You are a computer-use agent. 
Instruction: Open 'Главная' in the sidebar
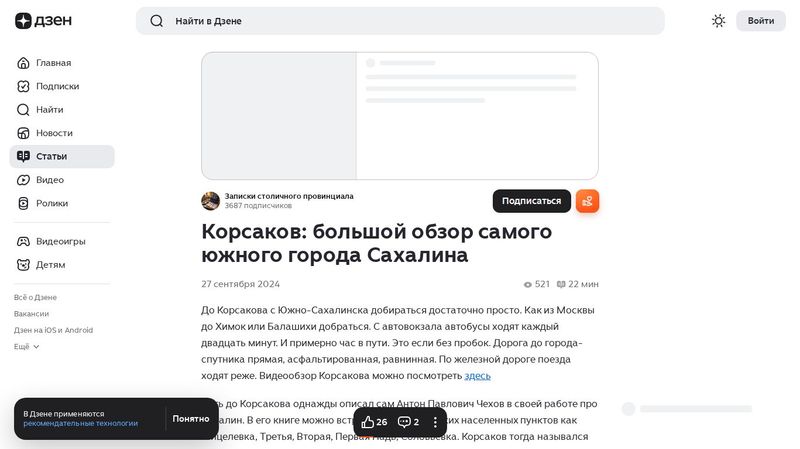(53, 63)
